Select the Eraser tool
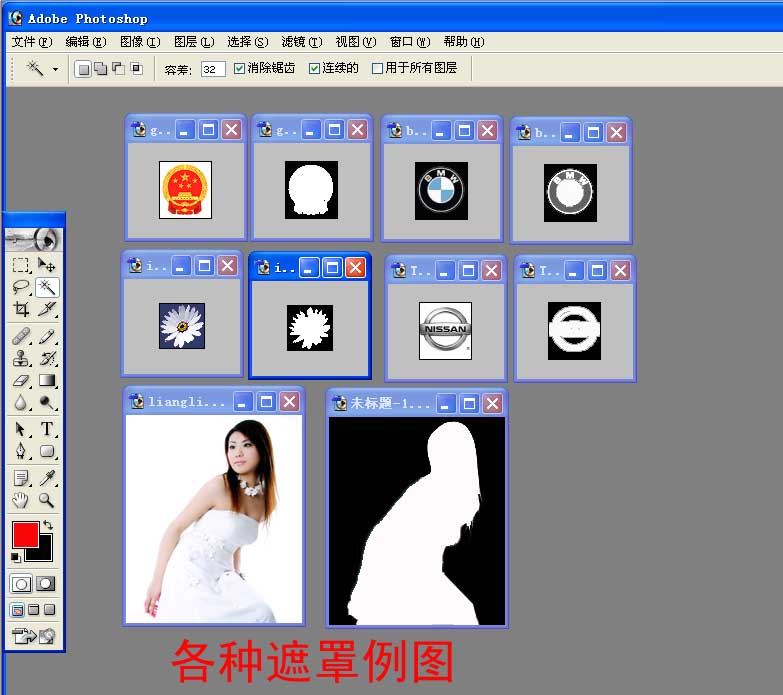Viewport: 783px width, 695px height. (21, 380)
